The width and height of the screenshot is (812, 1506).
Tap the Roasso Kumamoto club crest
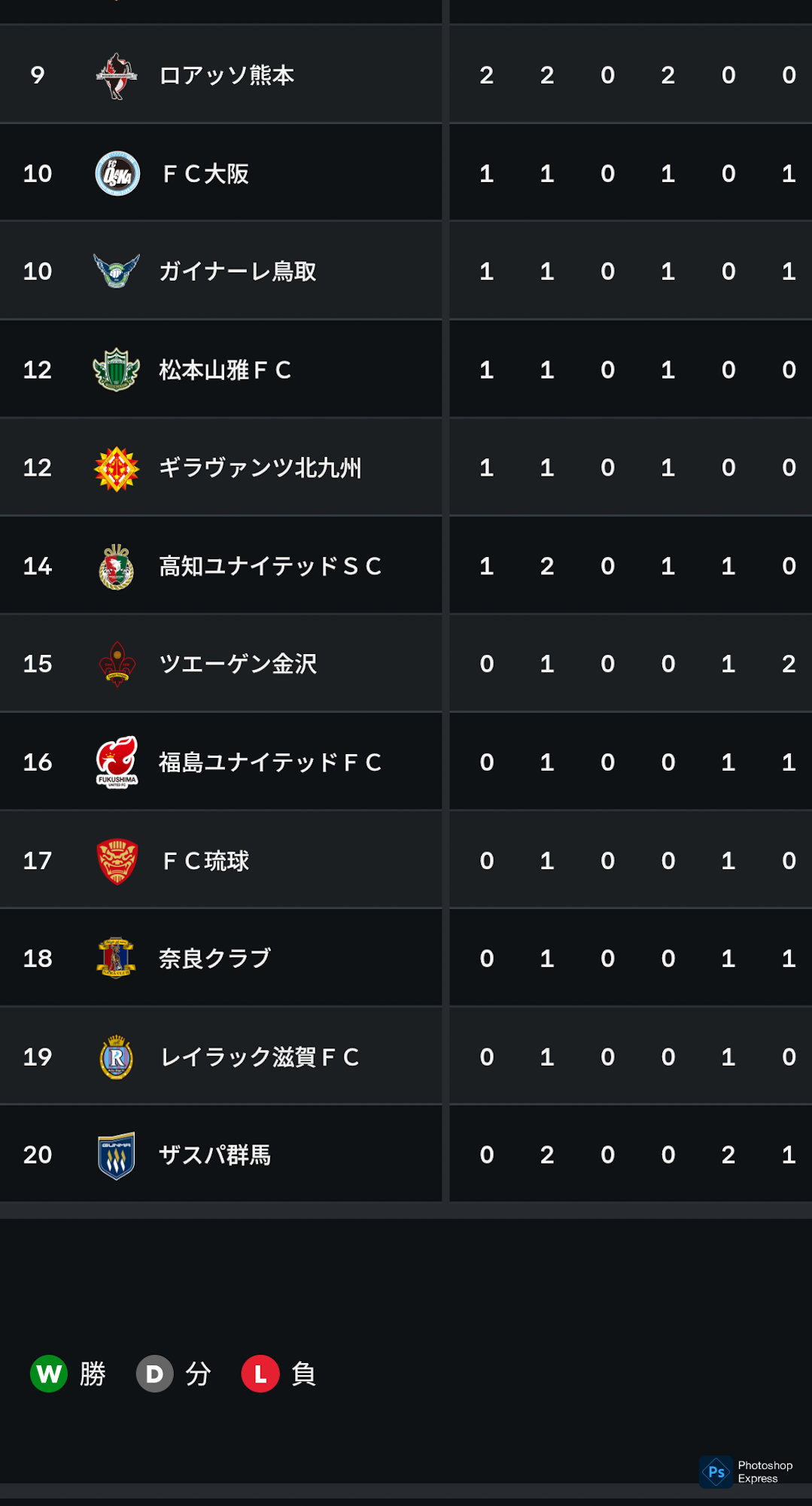pos(117,75)
